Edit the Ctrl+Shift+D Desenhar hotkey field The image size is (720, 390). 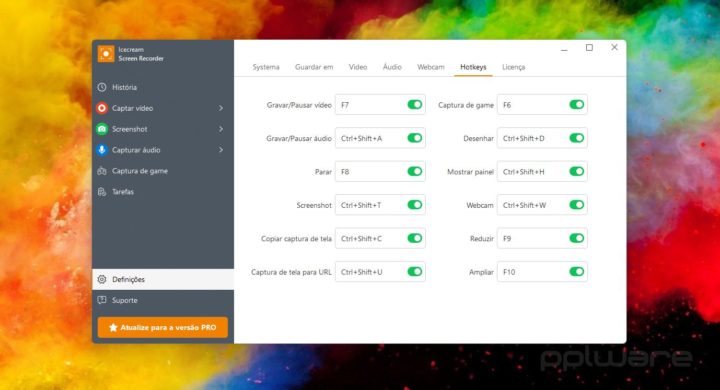[542, 138]
